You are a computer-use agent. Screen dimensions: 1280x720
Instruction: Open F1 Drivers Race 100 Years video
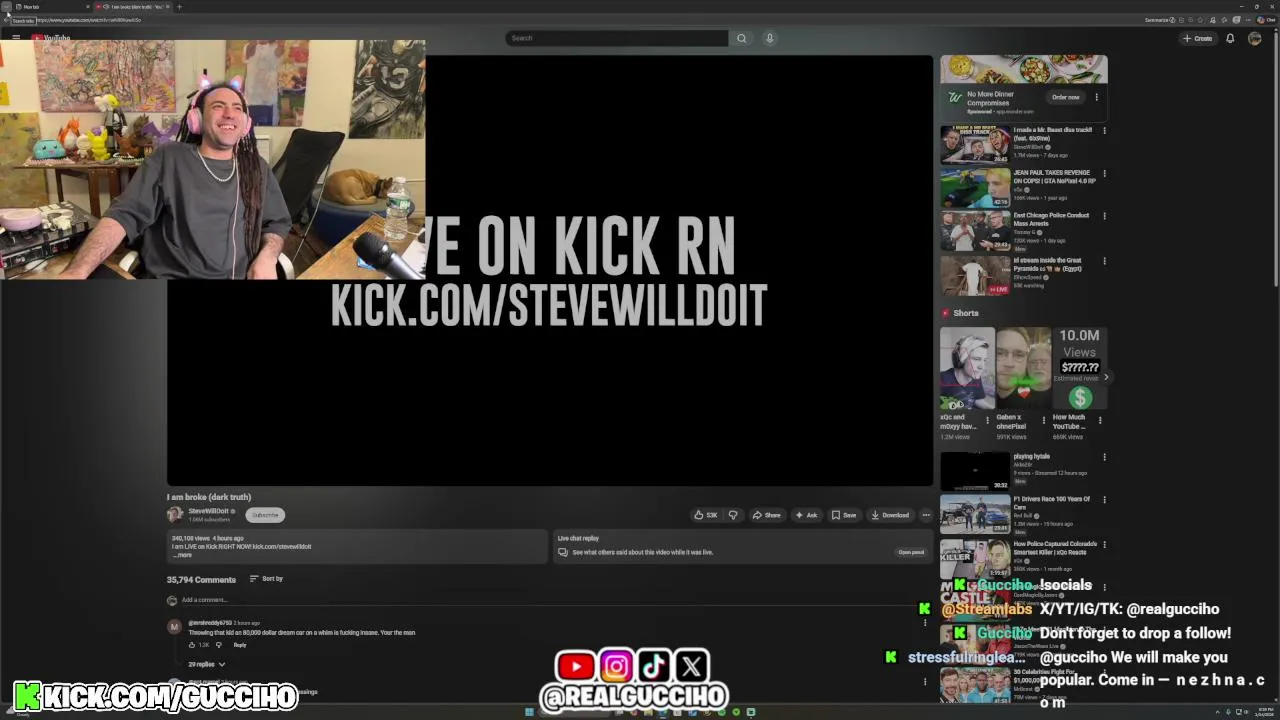tap(975, 514)
